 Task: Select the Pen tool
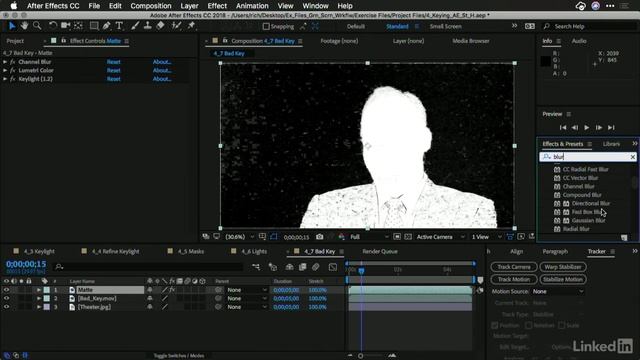click(107, 26)
